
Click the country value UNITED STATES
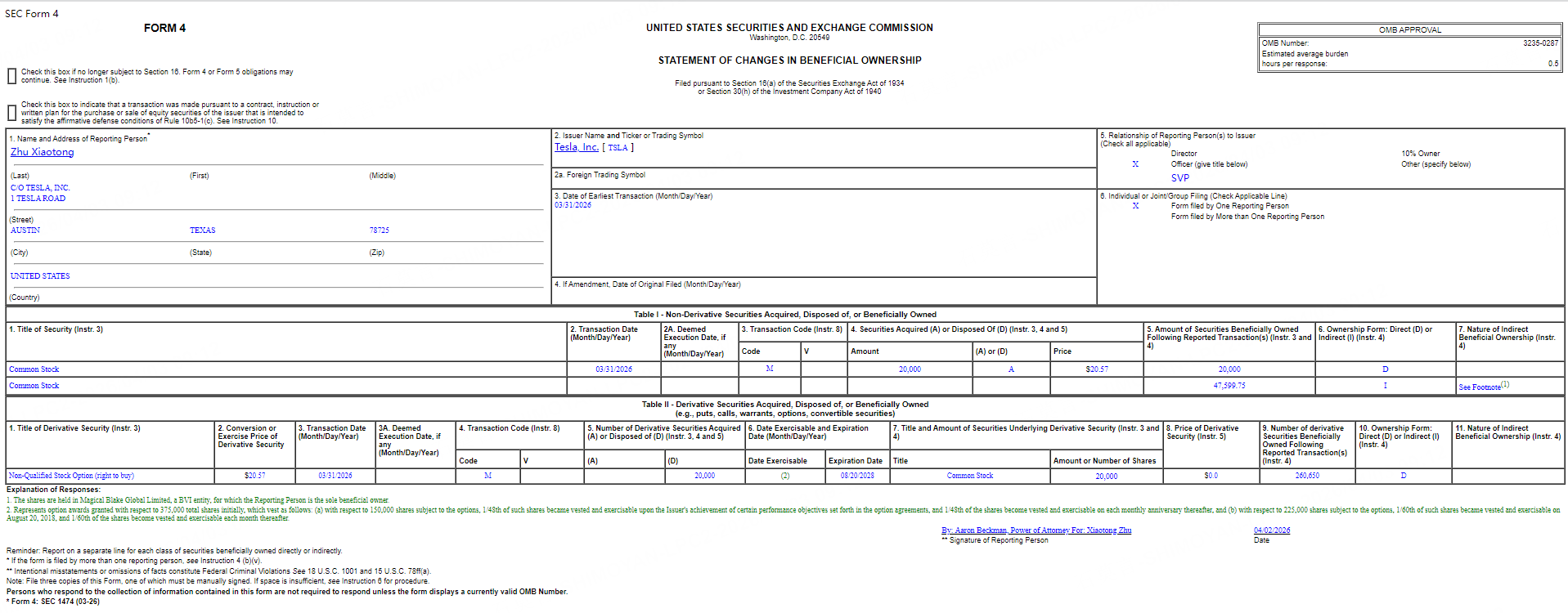(x=40, y=276)
